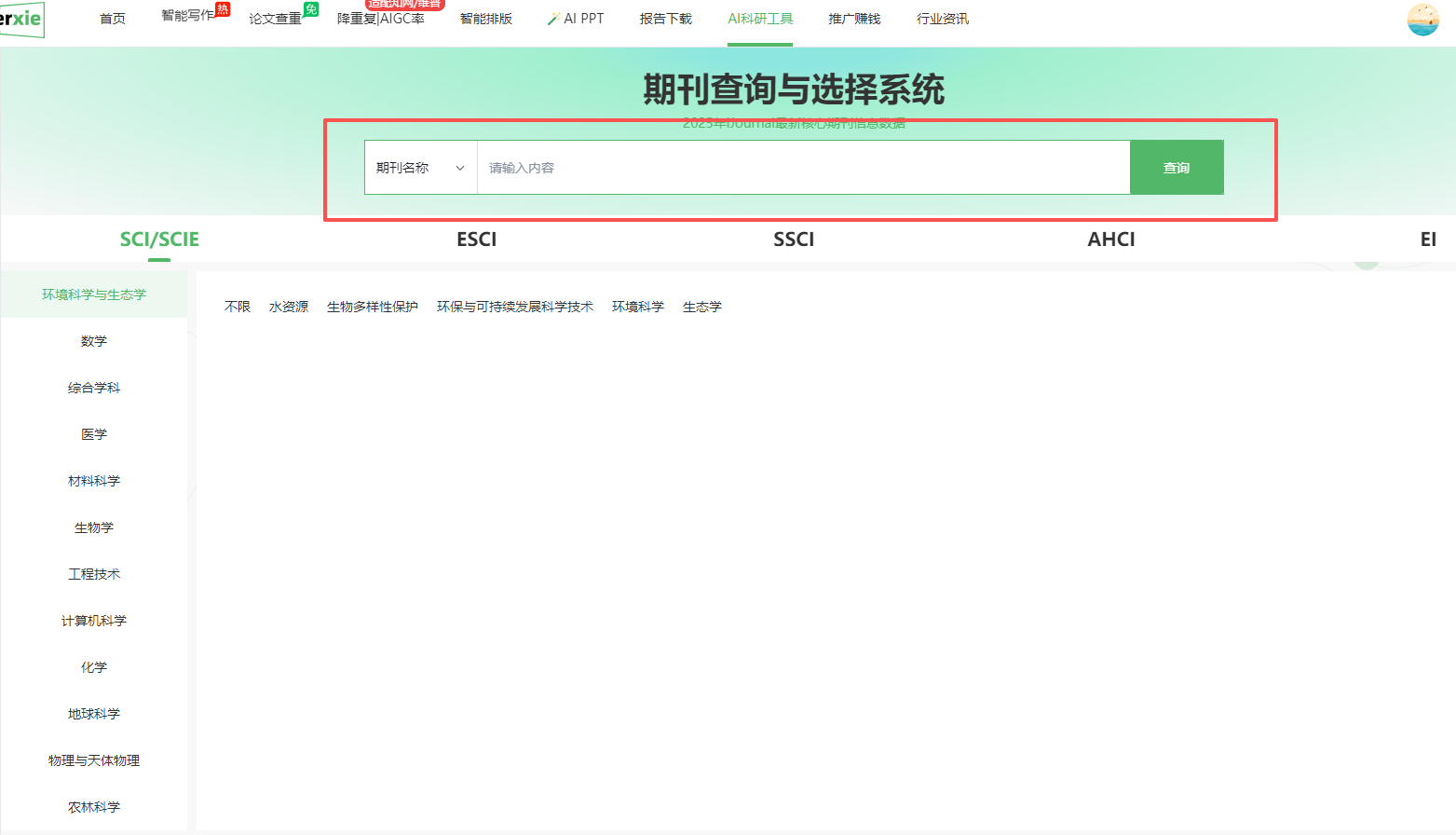Choose 物理与天体物理 in the sidebar

tap(94, 760)
